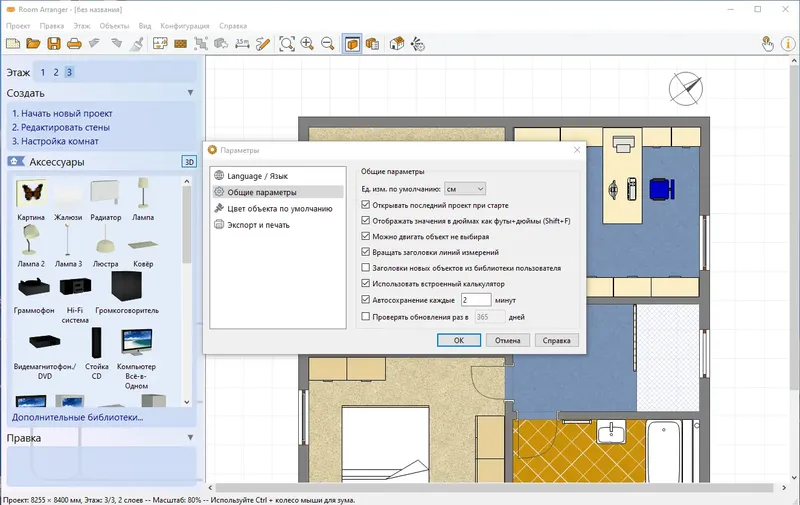The image size is (800, 505).
Task: Click the Print icon in toolbar
Action: [73, 43]
